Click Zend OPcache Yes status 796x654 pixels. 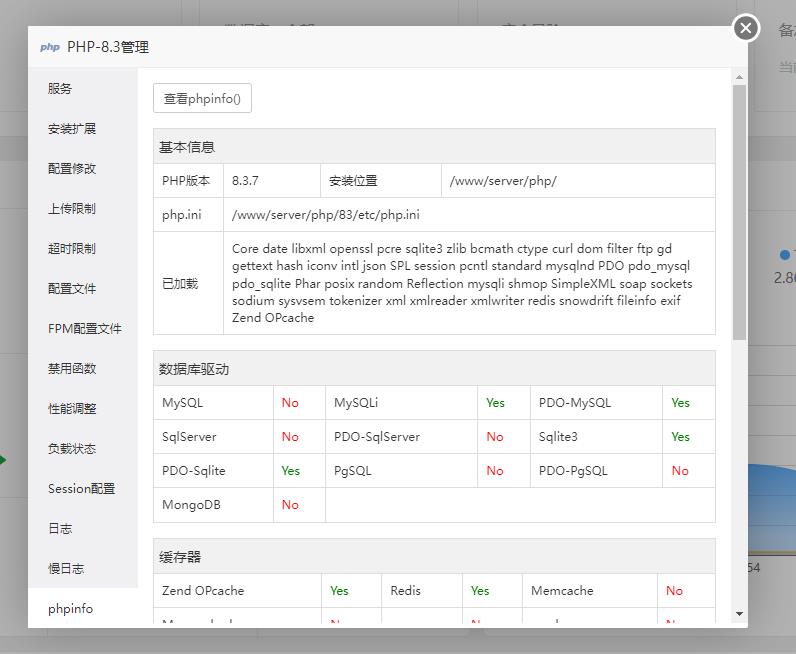click(x=339, y=591)
